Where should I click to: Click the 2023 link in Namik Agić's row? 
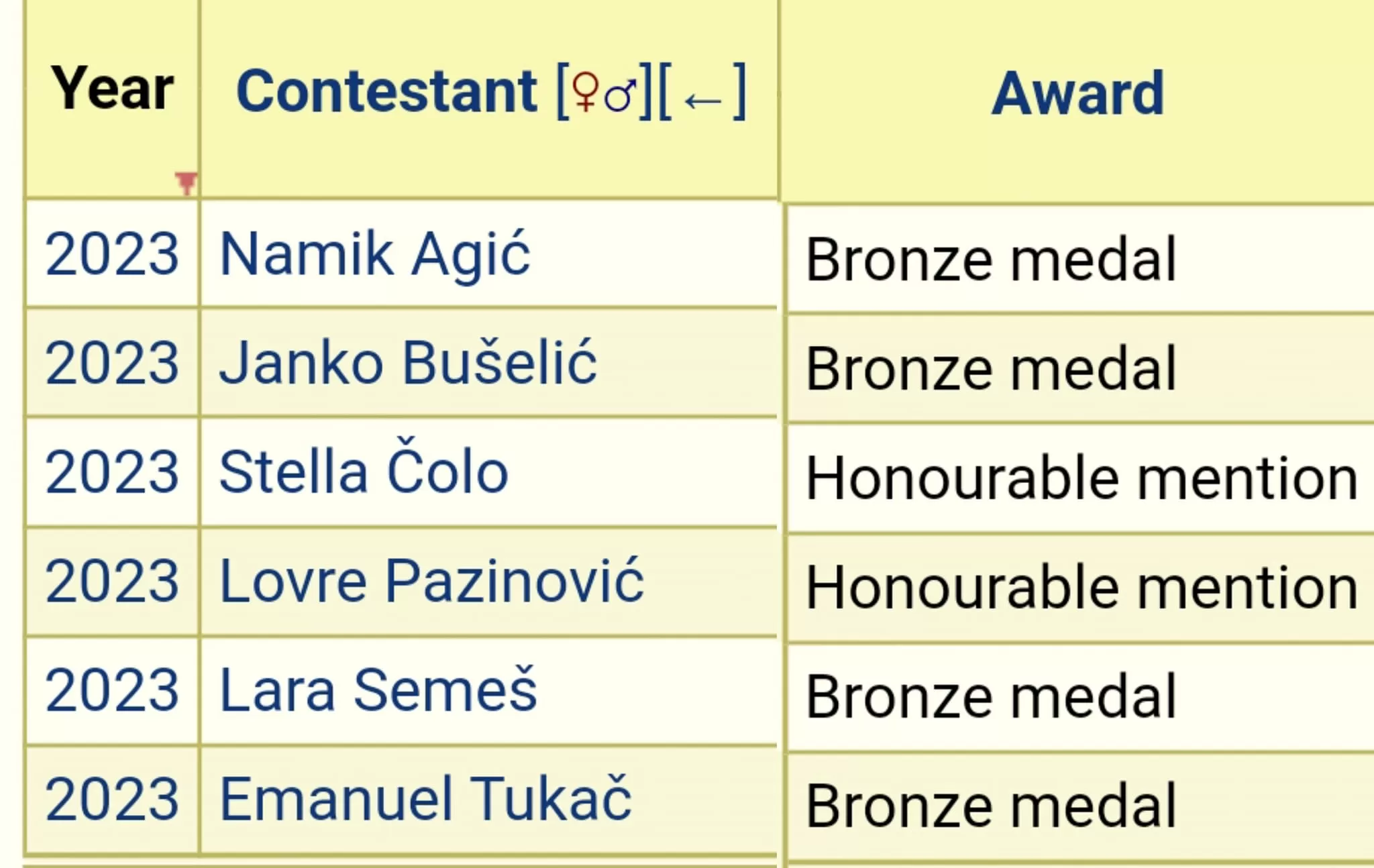112,254
